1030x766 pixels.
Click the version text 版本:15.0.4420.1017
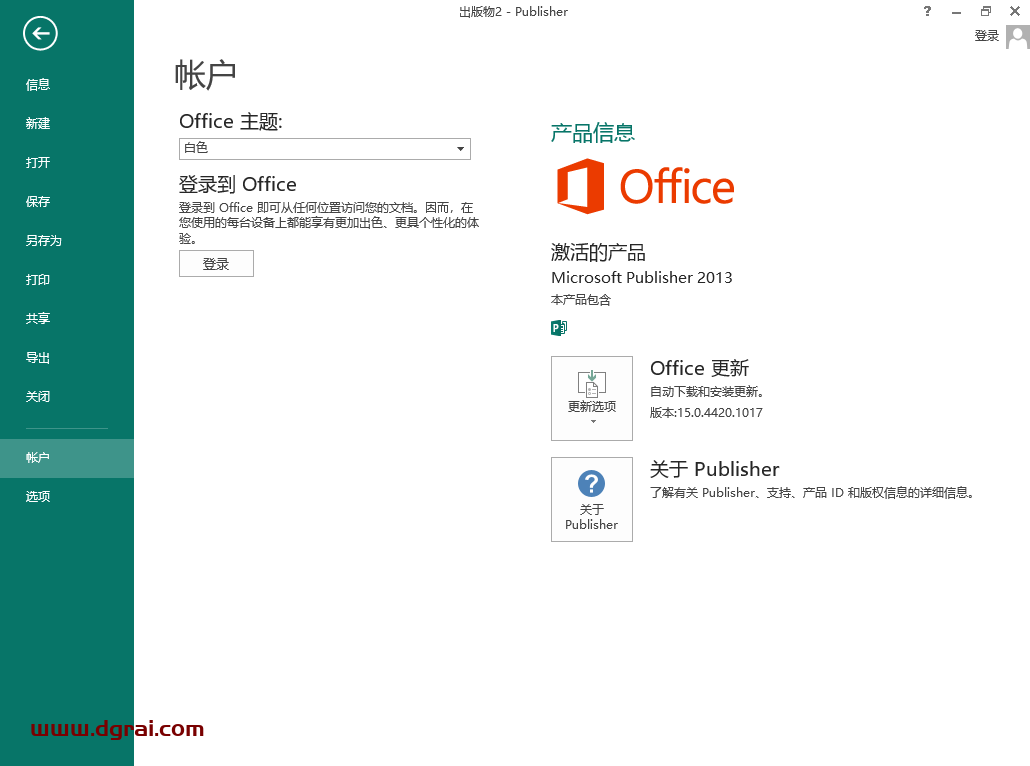[706, 413]
